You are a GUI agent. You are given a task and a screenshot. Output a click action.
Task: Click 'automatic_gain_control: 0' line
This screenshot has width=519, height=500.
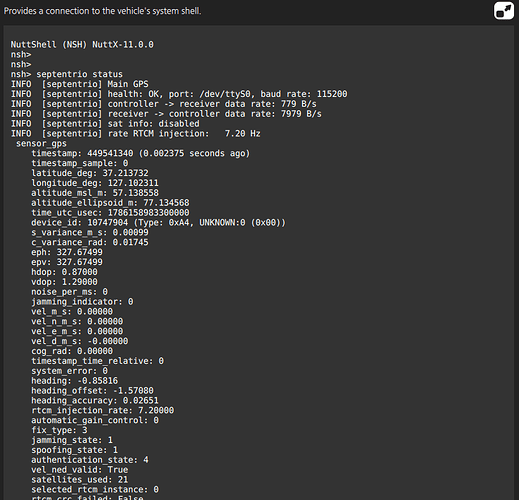coord(95,420)
